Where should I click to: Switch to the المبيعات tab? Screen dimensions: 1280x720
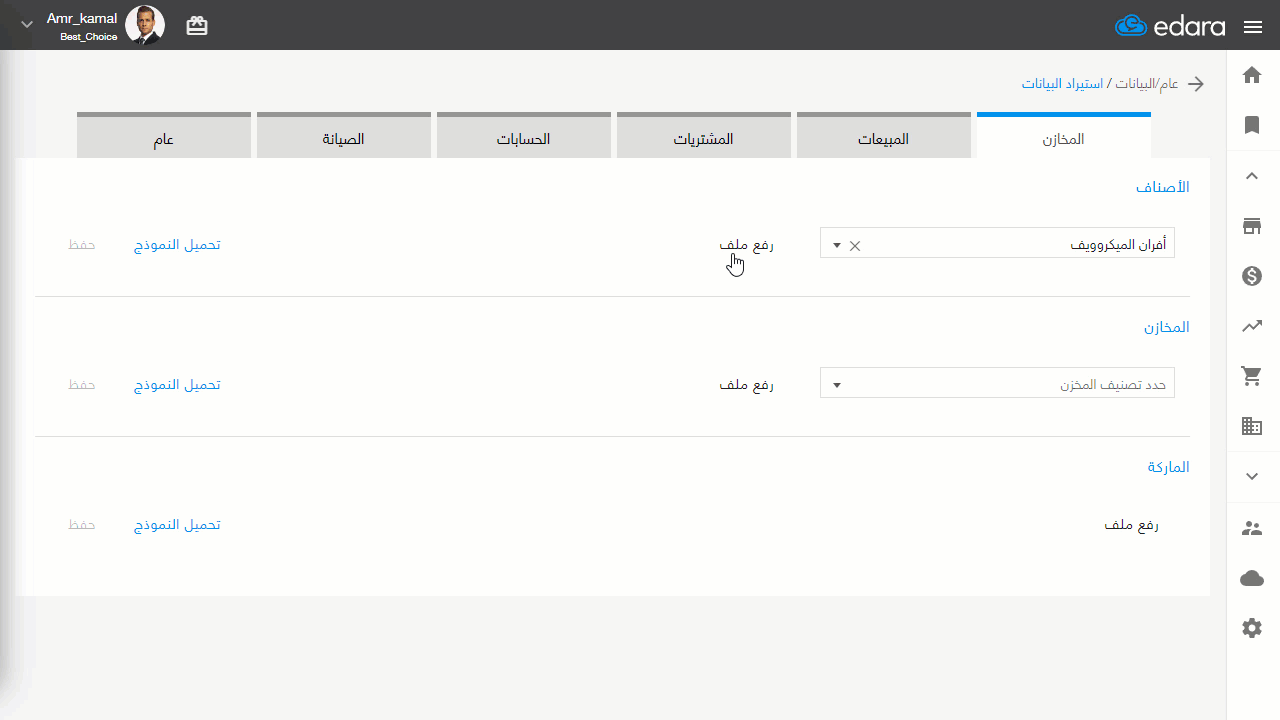[x=883, y=136]
